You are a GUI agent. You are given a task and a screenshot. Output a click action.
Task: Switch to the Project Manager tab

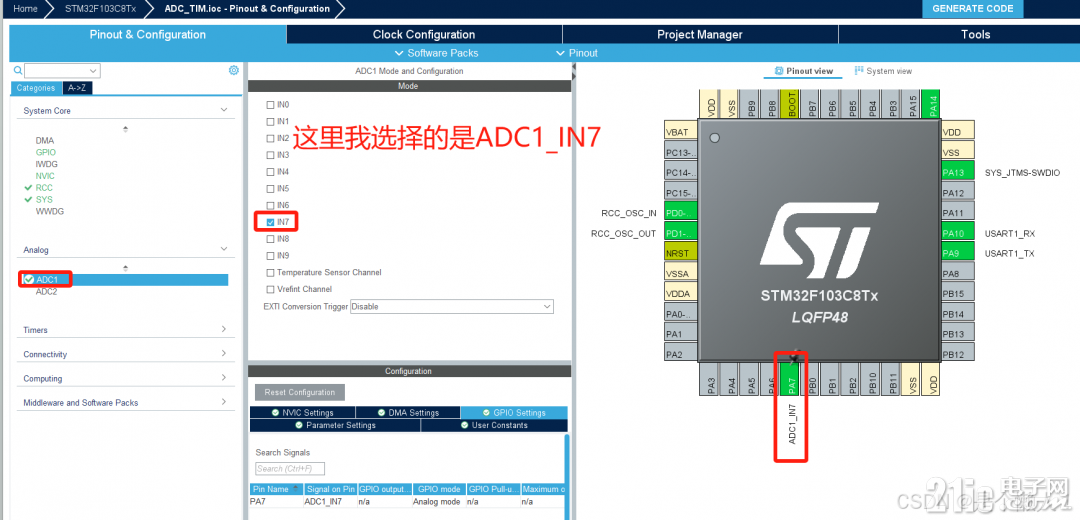[x=700, y=34]
